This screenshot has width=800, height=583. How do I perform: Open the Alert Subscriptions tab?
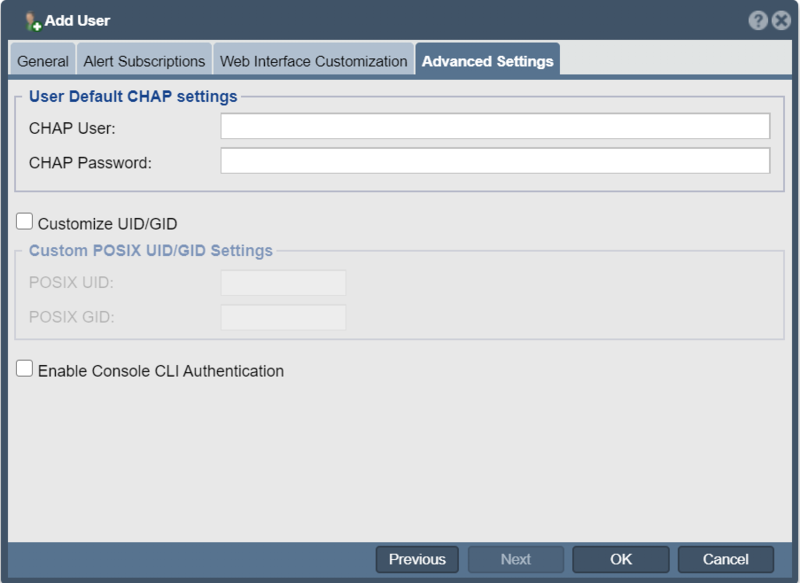[144, 61]
